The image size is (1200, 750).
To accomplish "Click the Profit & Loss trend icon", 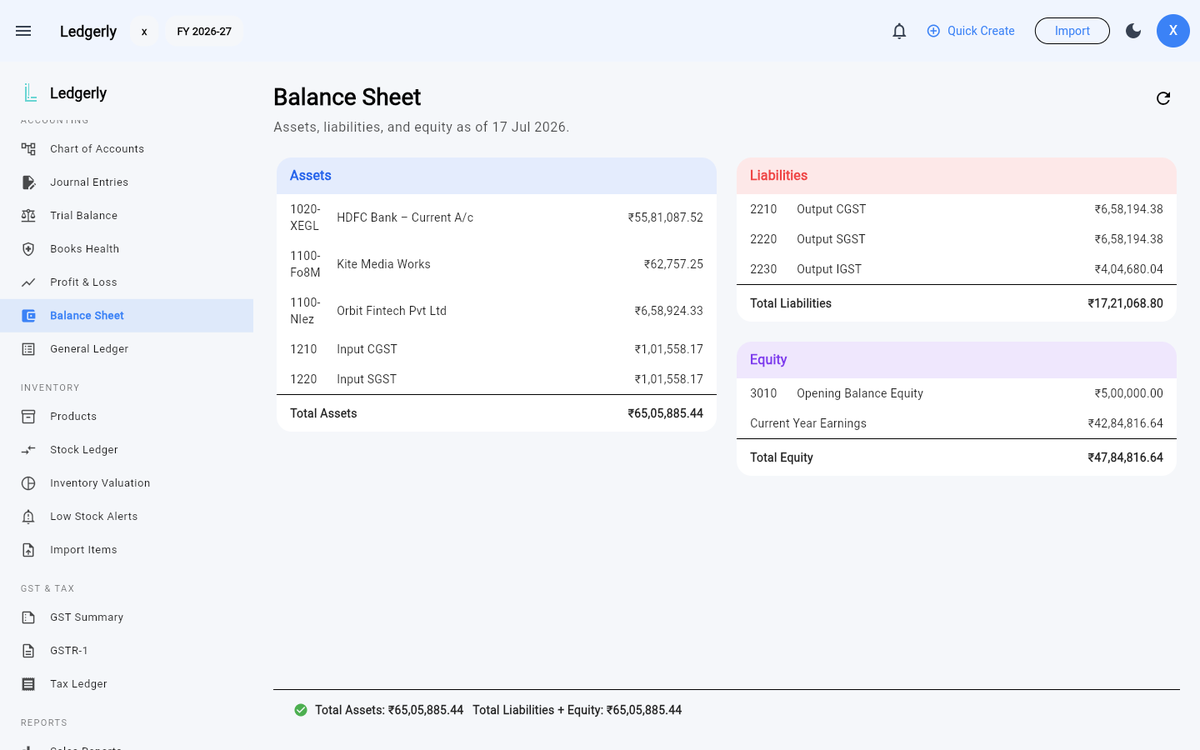I will [29, 282].
